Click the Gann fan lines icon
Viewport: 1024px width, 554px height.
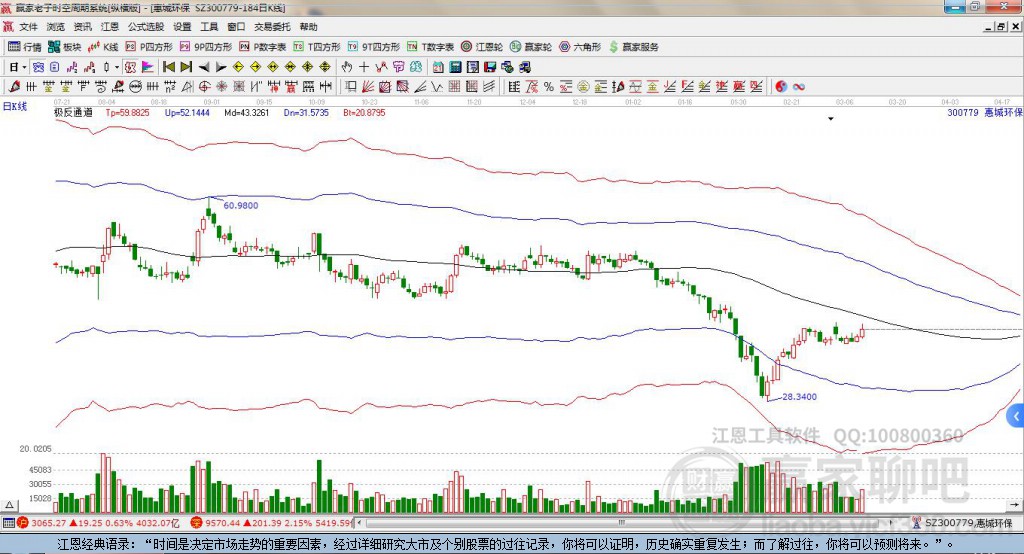pyautogui.click(x=368, y=86)
